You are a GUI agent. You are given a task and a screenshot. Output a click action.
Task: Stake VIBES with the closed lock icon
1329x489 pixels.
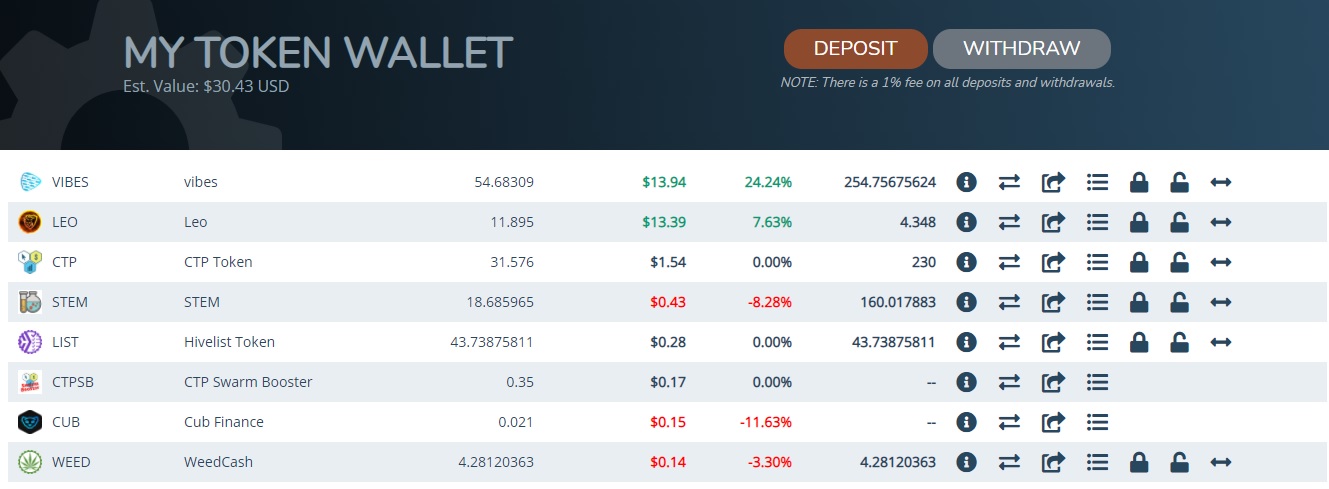pos(1138,182)
